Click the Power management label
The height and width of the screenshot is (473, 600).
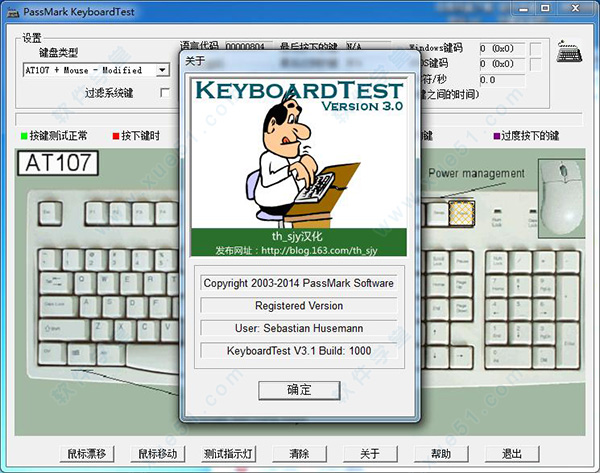click(x=476, y=173)
